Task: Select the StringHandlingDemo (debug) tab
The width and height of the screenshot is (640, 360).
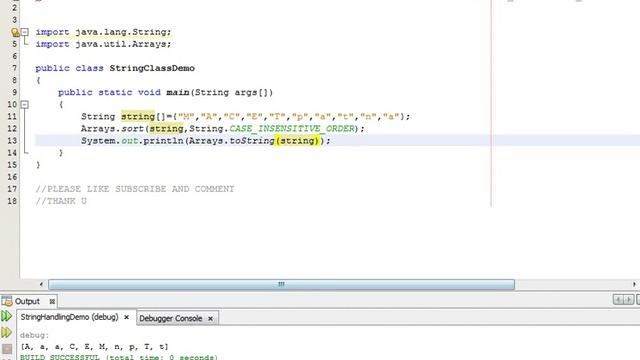Action: tap(69, 317)
